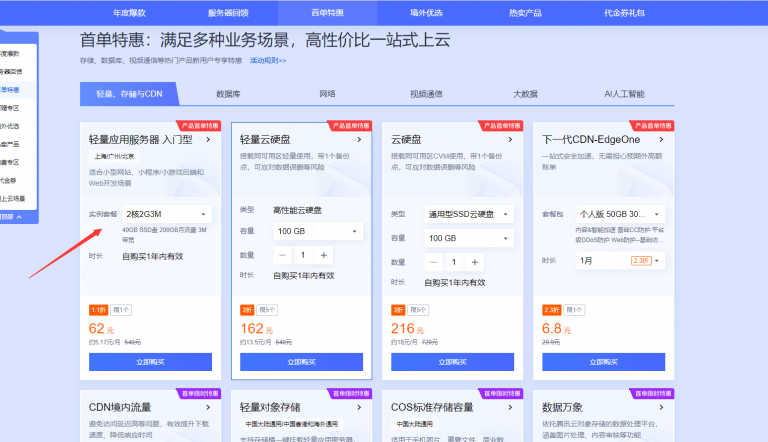Click the 62 元 price
The width and height of the screenshot is (768, 442).
(x=101, y=329)
